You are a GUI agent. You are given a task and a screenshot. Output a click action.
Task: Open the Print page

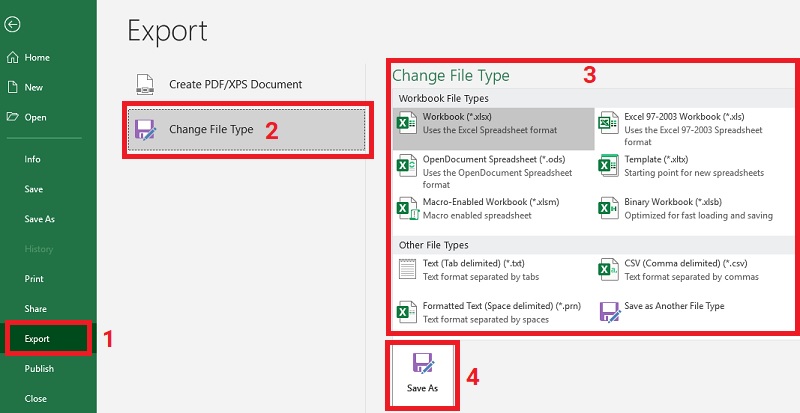tap(34, 279)
